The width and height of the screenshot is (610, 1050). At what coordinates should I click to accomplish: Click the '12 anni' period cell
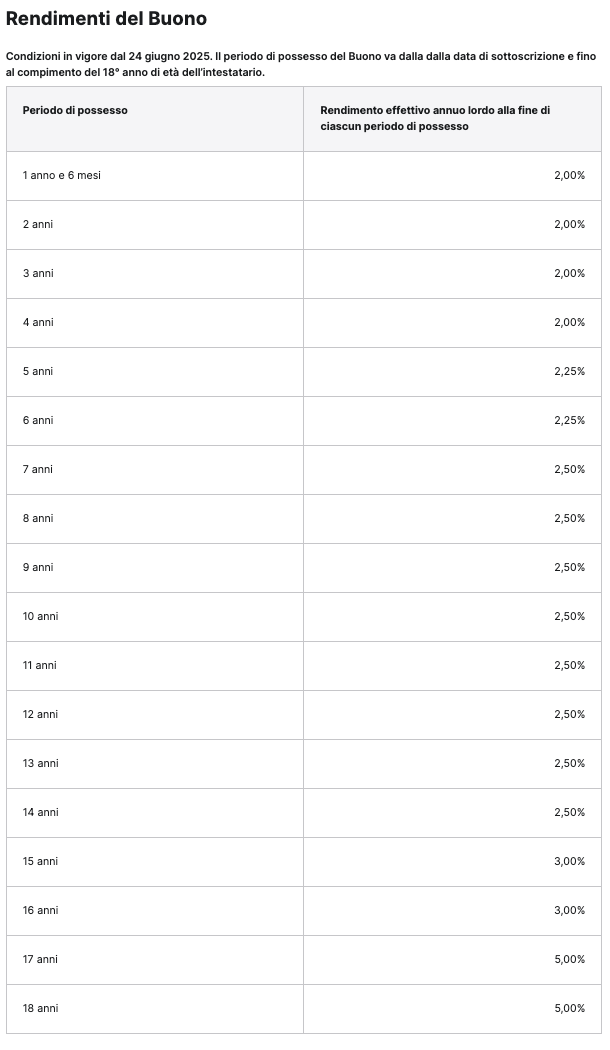pyautogui.click(x=40, y=714)
